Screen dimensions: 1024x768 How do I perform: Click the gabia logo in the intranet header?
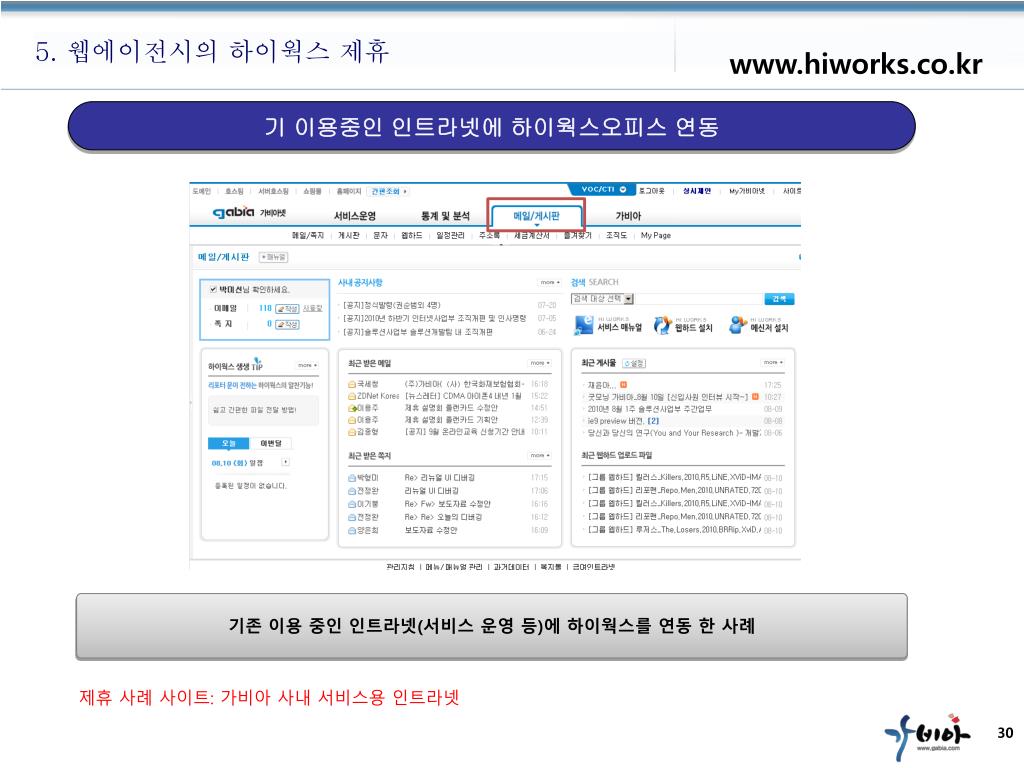tap(233, 212)
